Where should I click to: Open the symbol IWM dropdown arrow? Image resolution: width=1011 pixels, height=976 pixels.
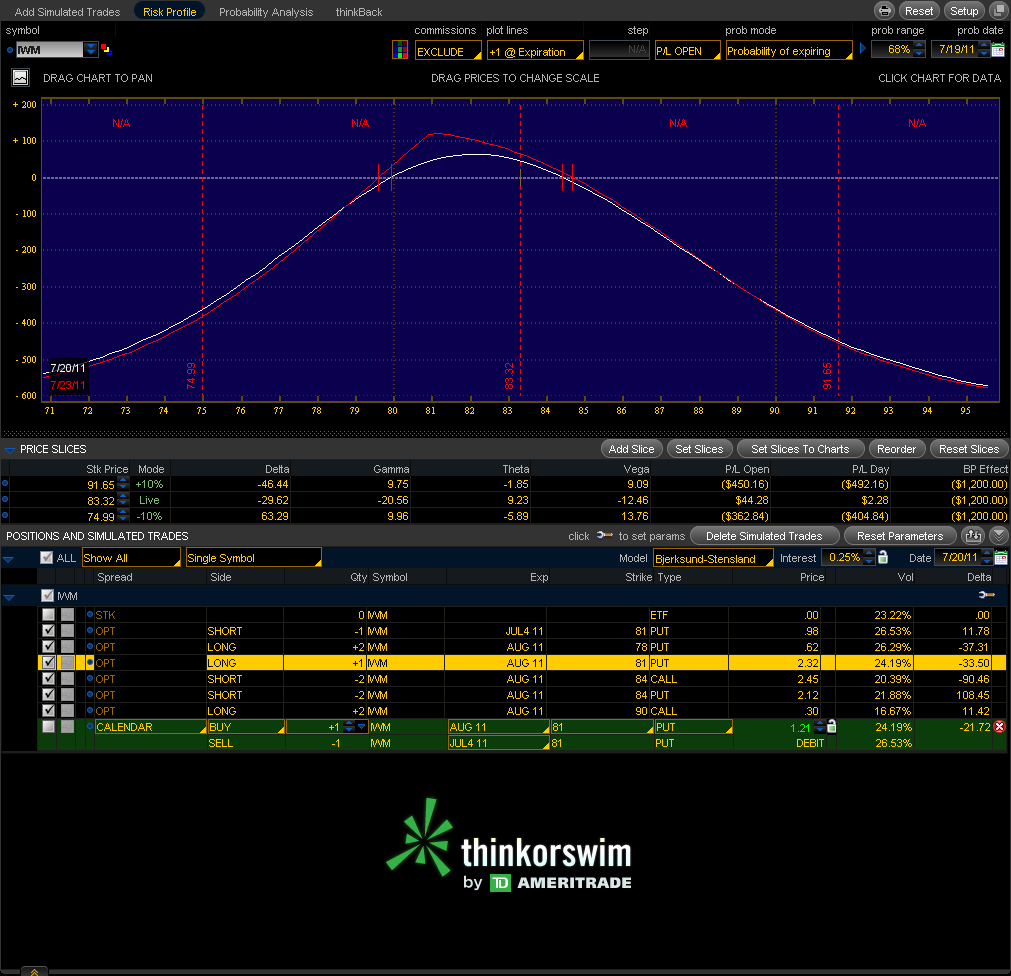pyautogui.click(x=91, y=49)
